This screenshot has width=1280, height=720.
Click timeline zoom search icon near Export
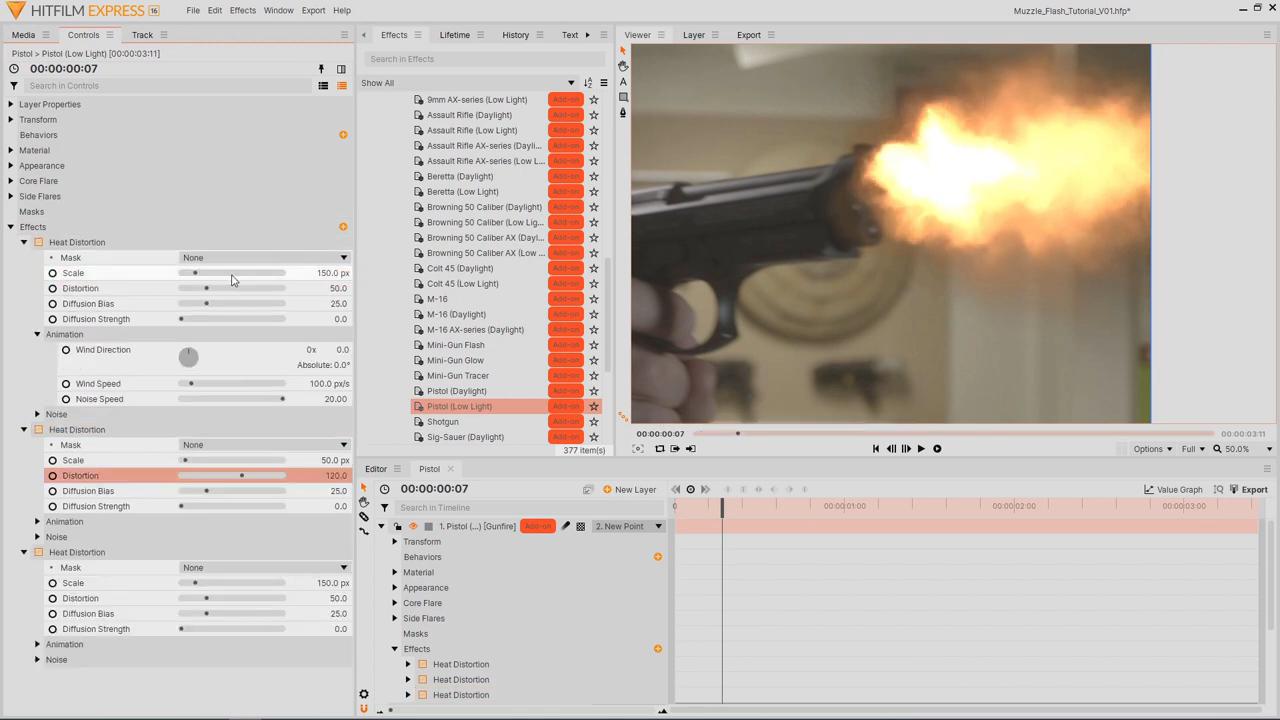(x=1218, y=490)
